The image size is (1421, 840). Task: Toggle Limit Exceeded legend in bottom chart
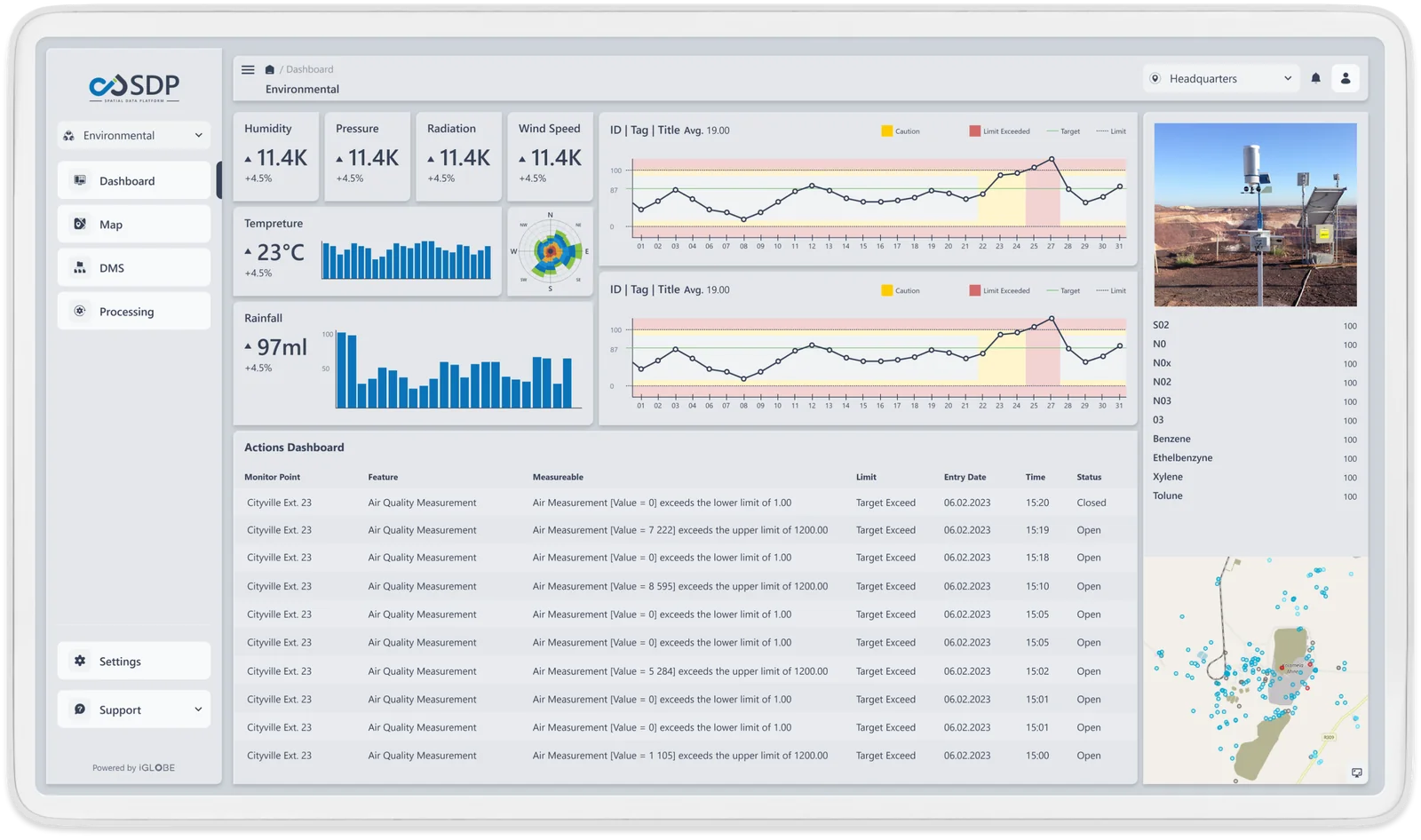pos(999,290)
